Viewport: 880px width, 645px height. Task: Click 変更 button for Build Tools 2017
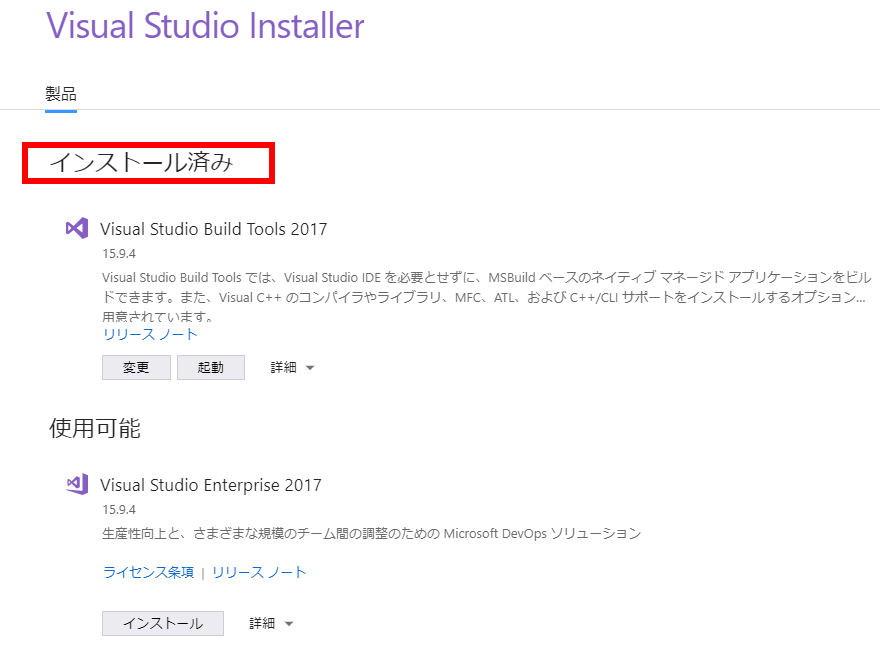coord(136,367)
